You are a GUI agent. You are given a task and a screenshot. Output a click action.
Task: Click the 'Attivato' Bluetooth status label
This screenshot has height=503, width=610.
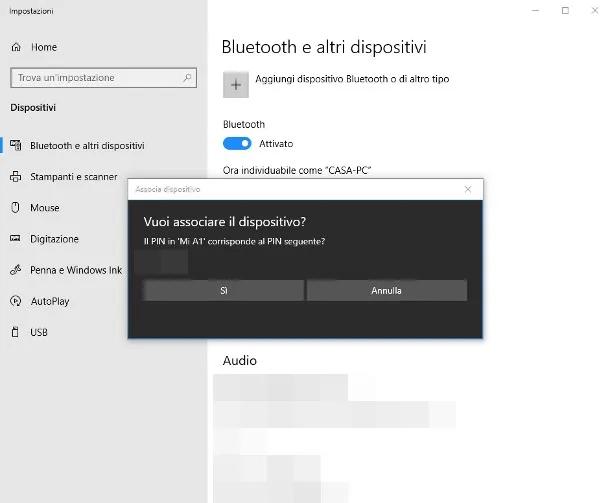tap(276, 144)
